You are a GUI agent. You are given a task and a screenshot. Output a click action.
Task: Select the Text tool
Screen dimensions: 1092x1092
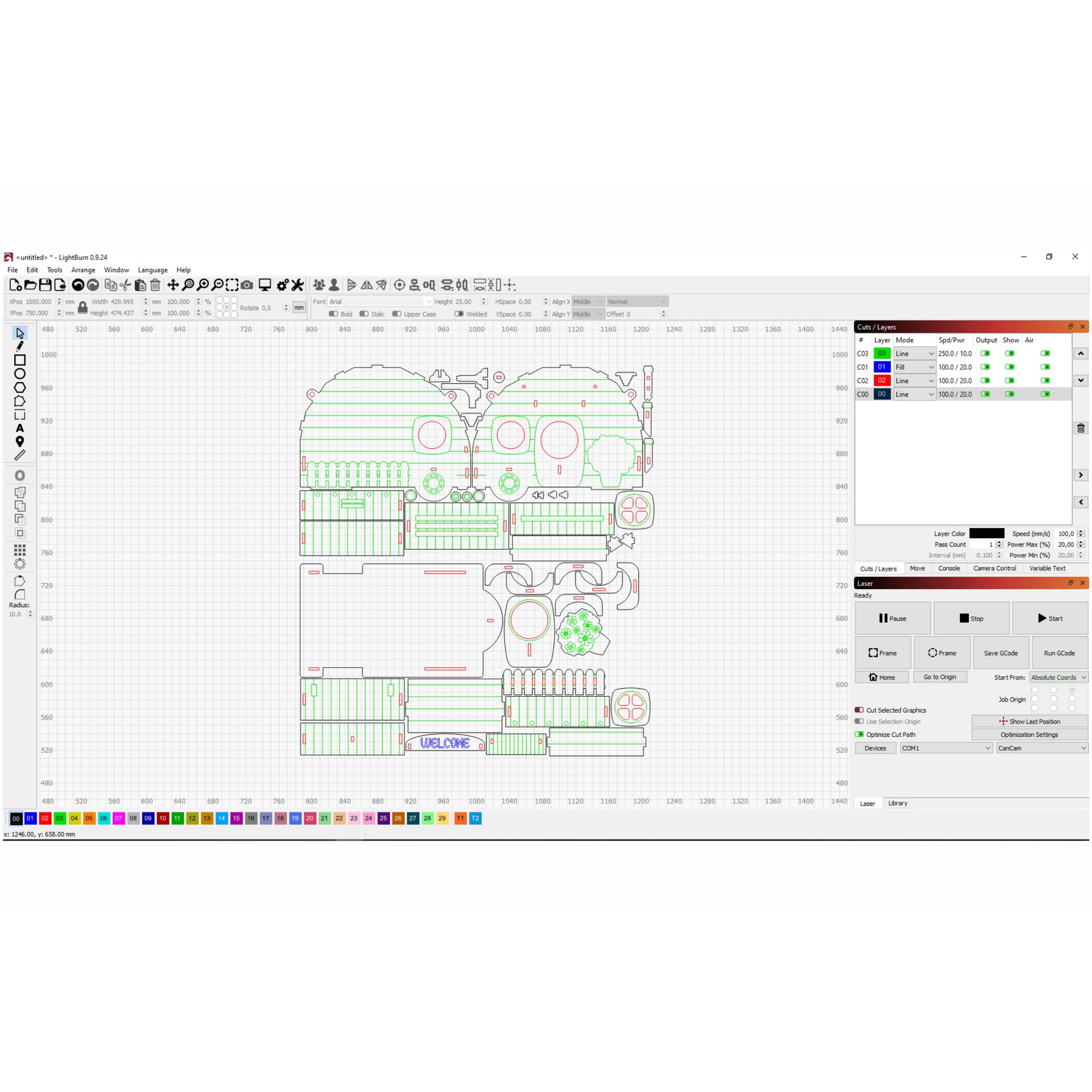tap(20, 428)
